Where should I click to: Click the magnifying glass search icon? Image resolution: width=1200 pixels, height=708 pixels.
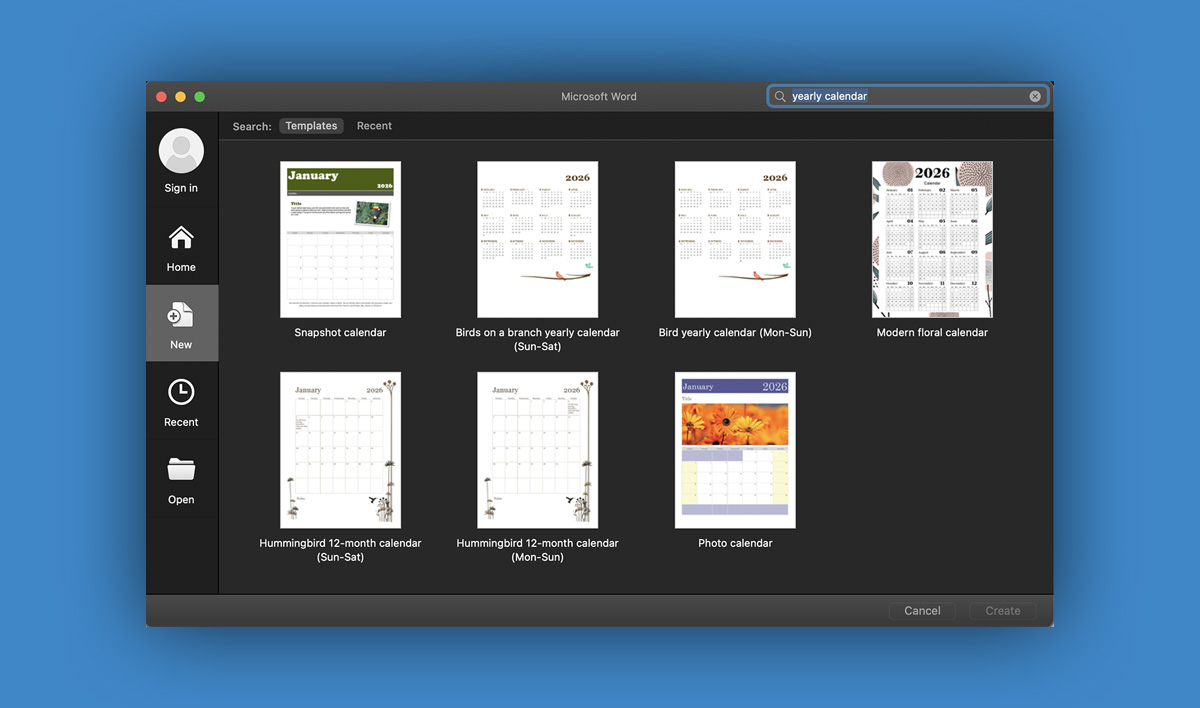780,96
